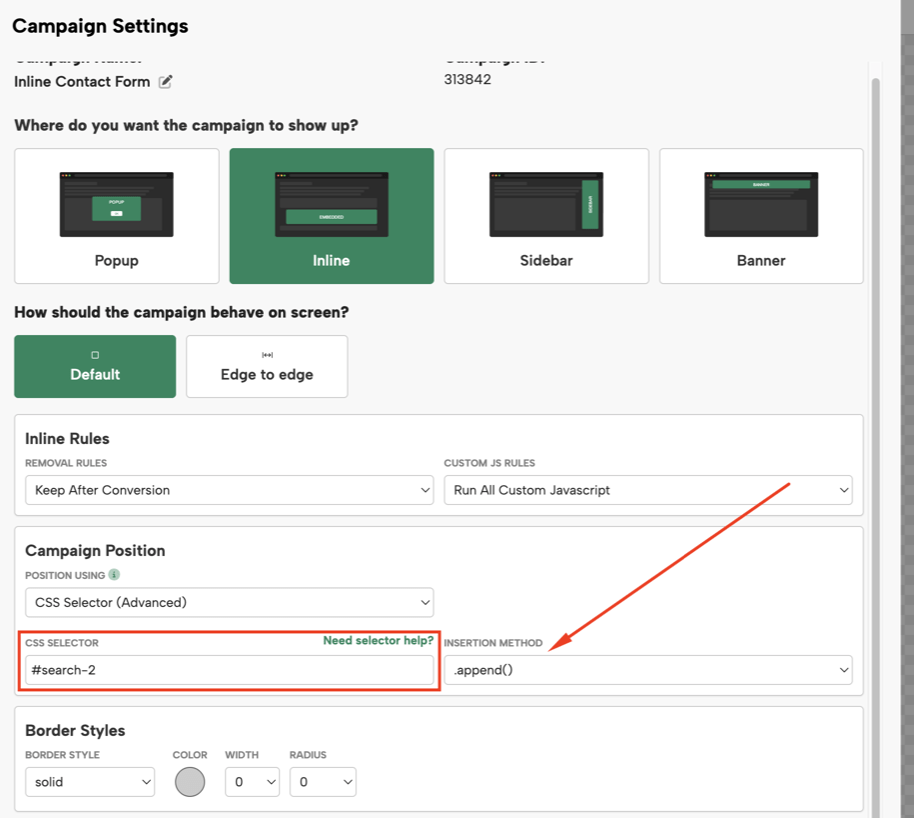Click the Sidebar layout preview image
Screen dimensions: 915x818
click(x=546, y=204)
